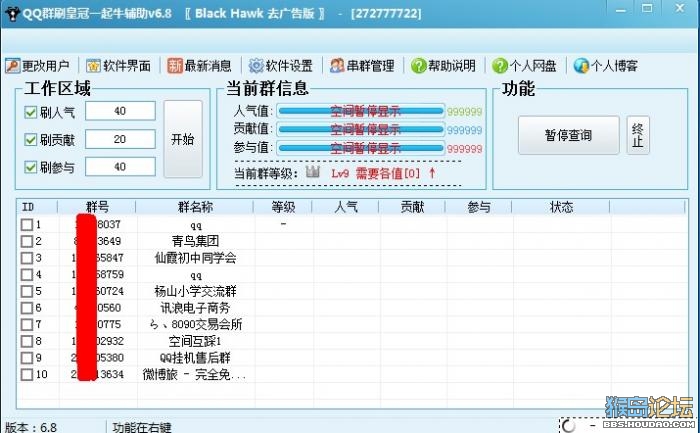Check the row 1 group checkbox

pyautogui.click(x=27, y=224)
